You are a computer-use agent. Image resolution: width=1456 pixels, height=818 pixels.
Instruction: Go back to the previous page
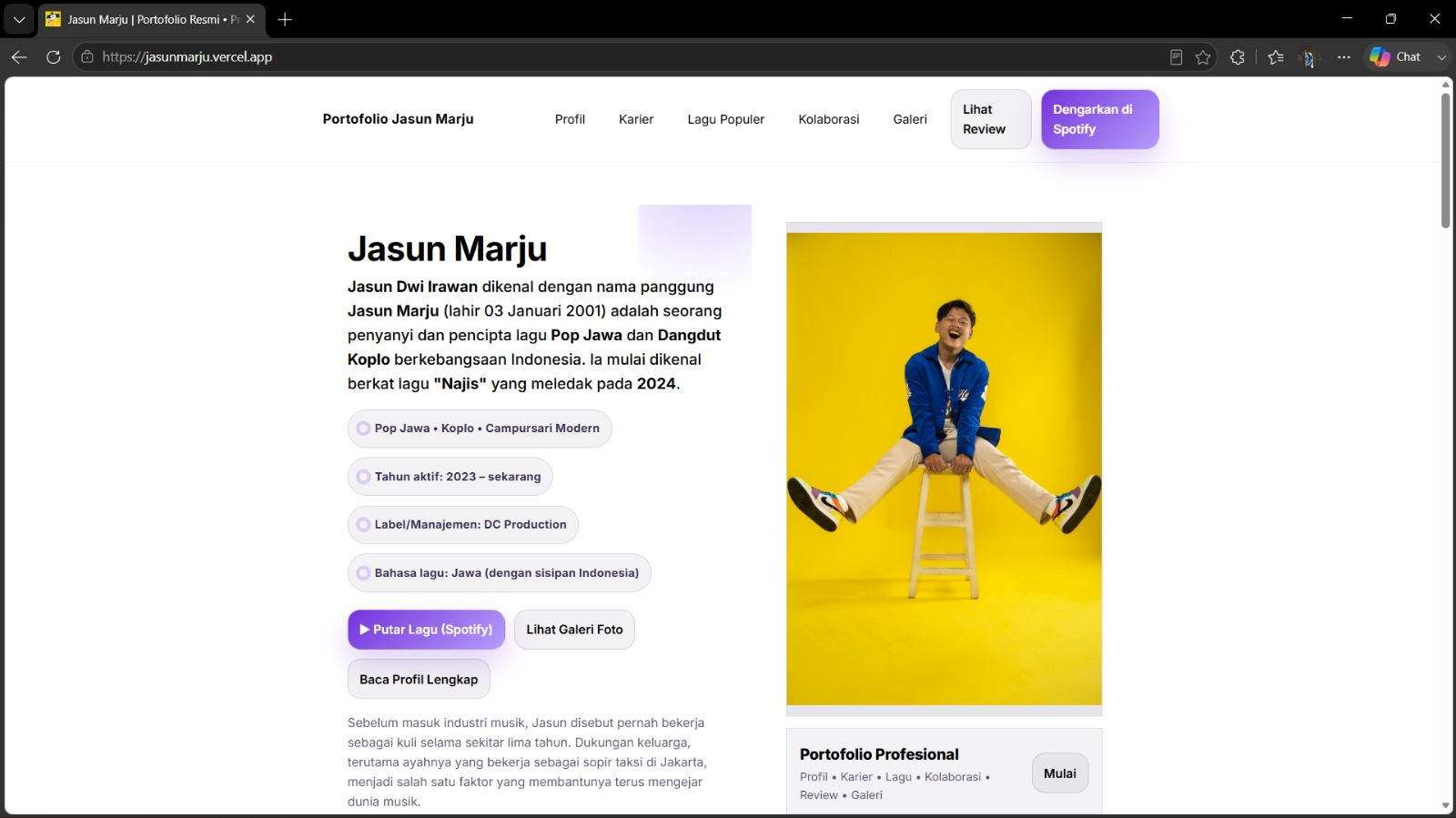(19, 56)
